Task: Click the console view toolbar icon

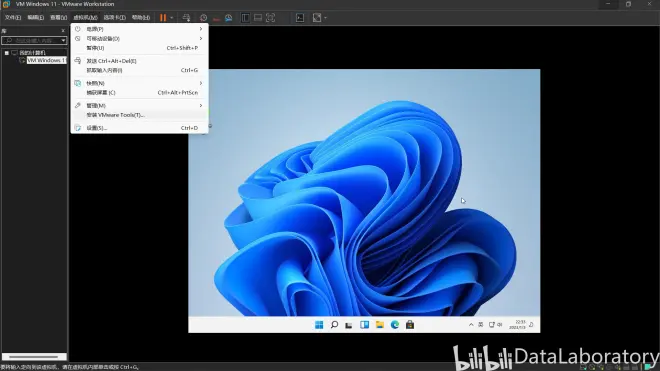Action: click(x=300, y=18)
